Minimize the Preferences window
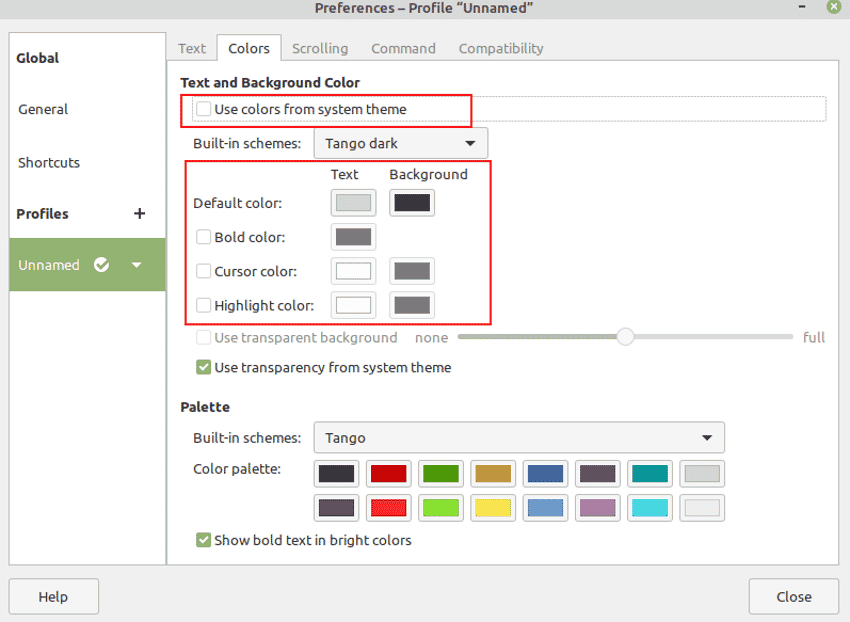The height and width of the screenshot is (622, 850). click(x=802, y=7)
